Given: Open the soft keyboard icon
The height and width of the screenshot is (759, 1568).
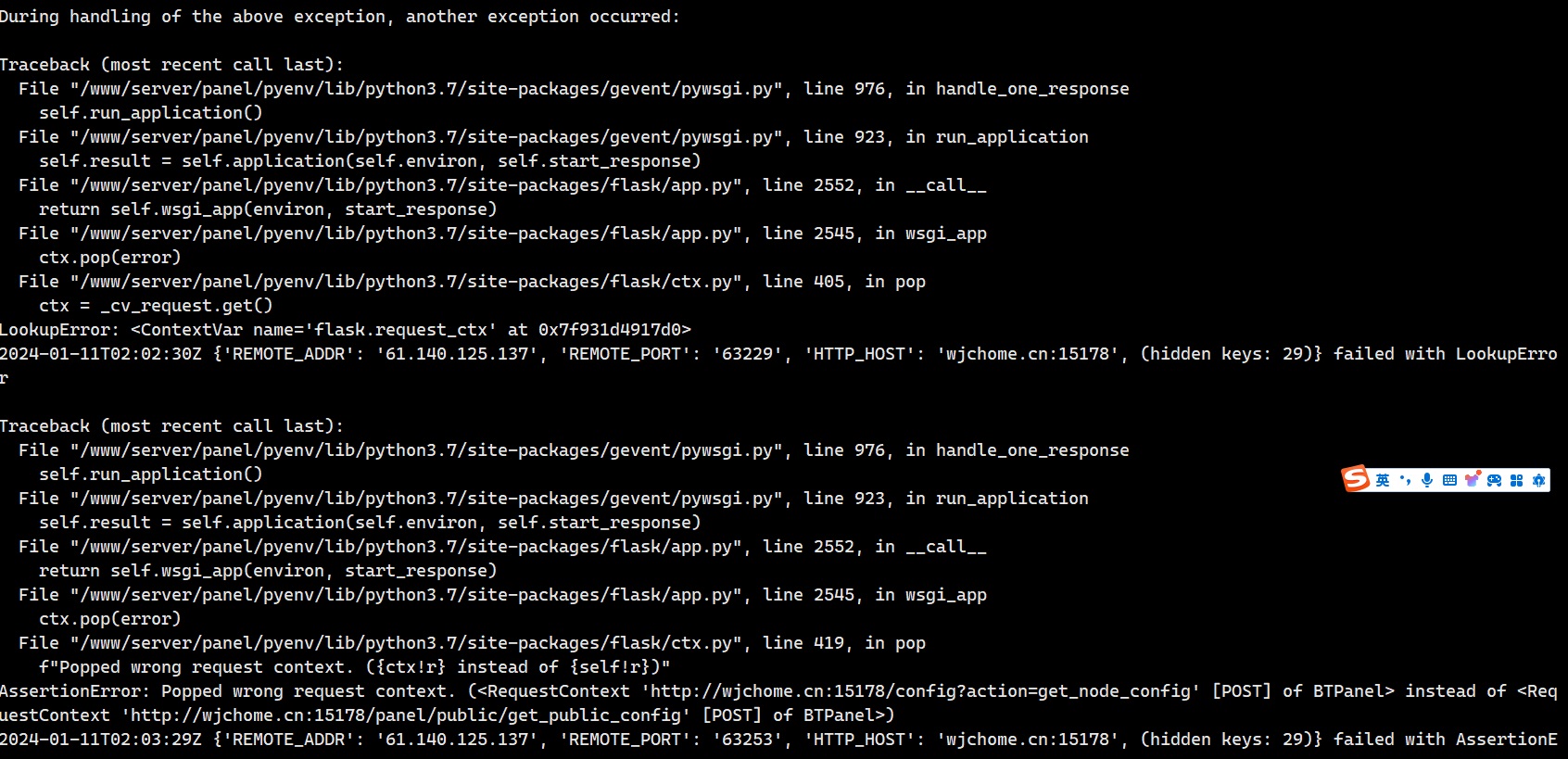Looking at the screenshot, I should click(1449, 480).
